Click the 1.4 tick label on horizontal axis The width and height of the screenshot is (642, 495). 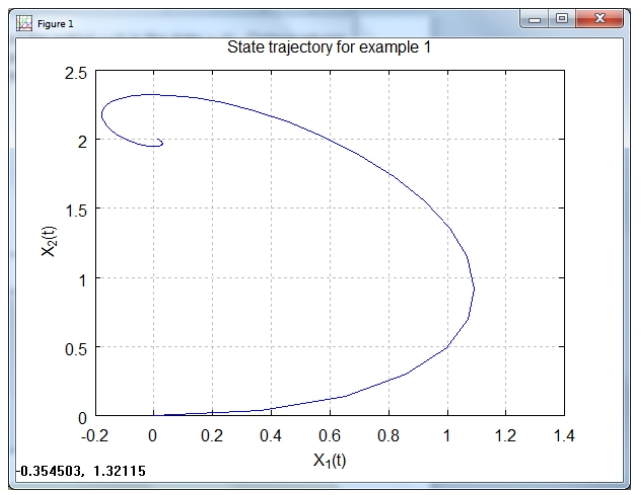coord(564,436)
